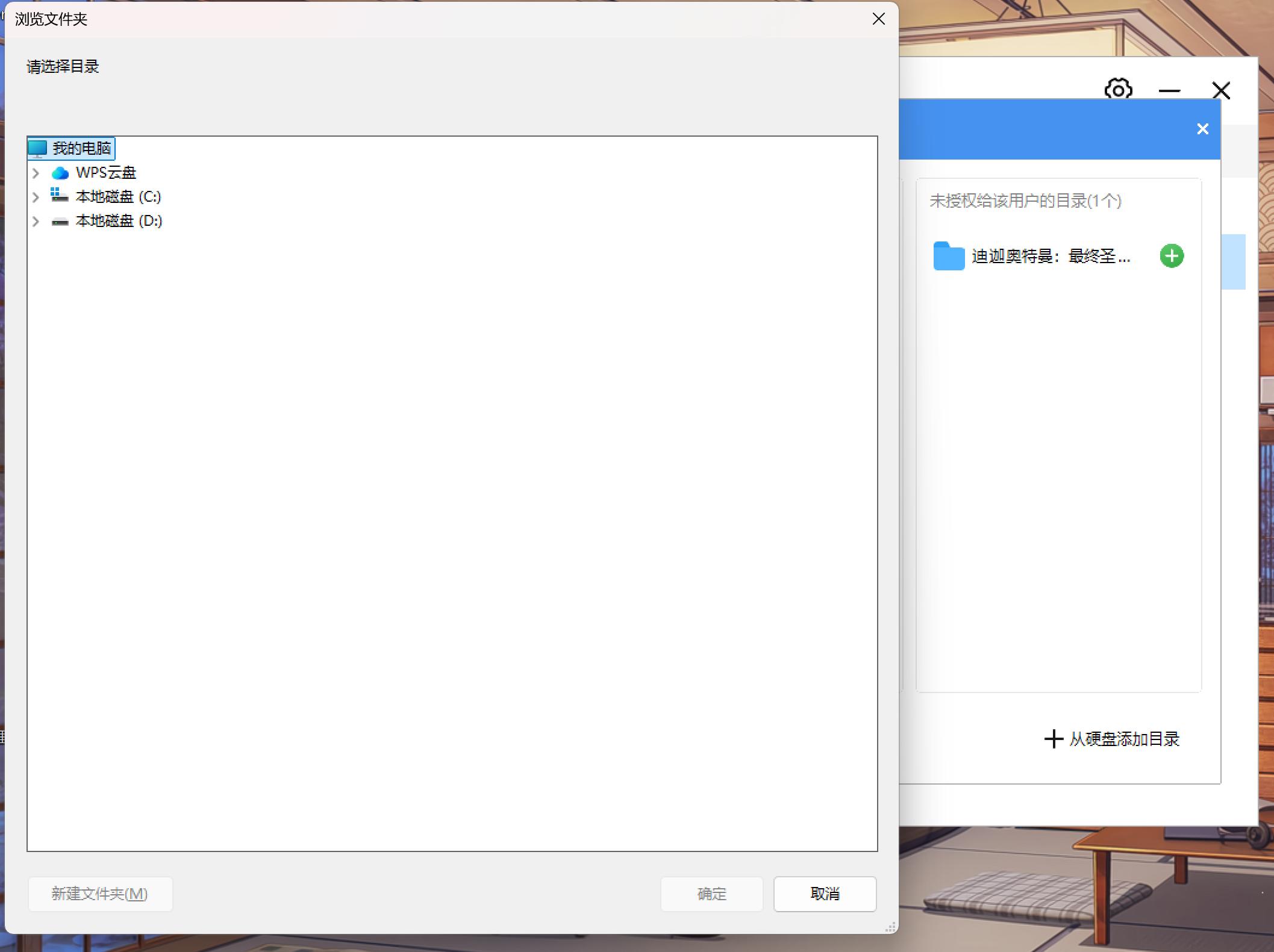
Task: Expand the 本地磁盘 (C:) node
Action: (x=36, y=197)
